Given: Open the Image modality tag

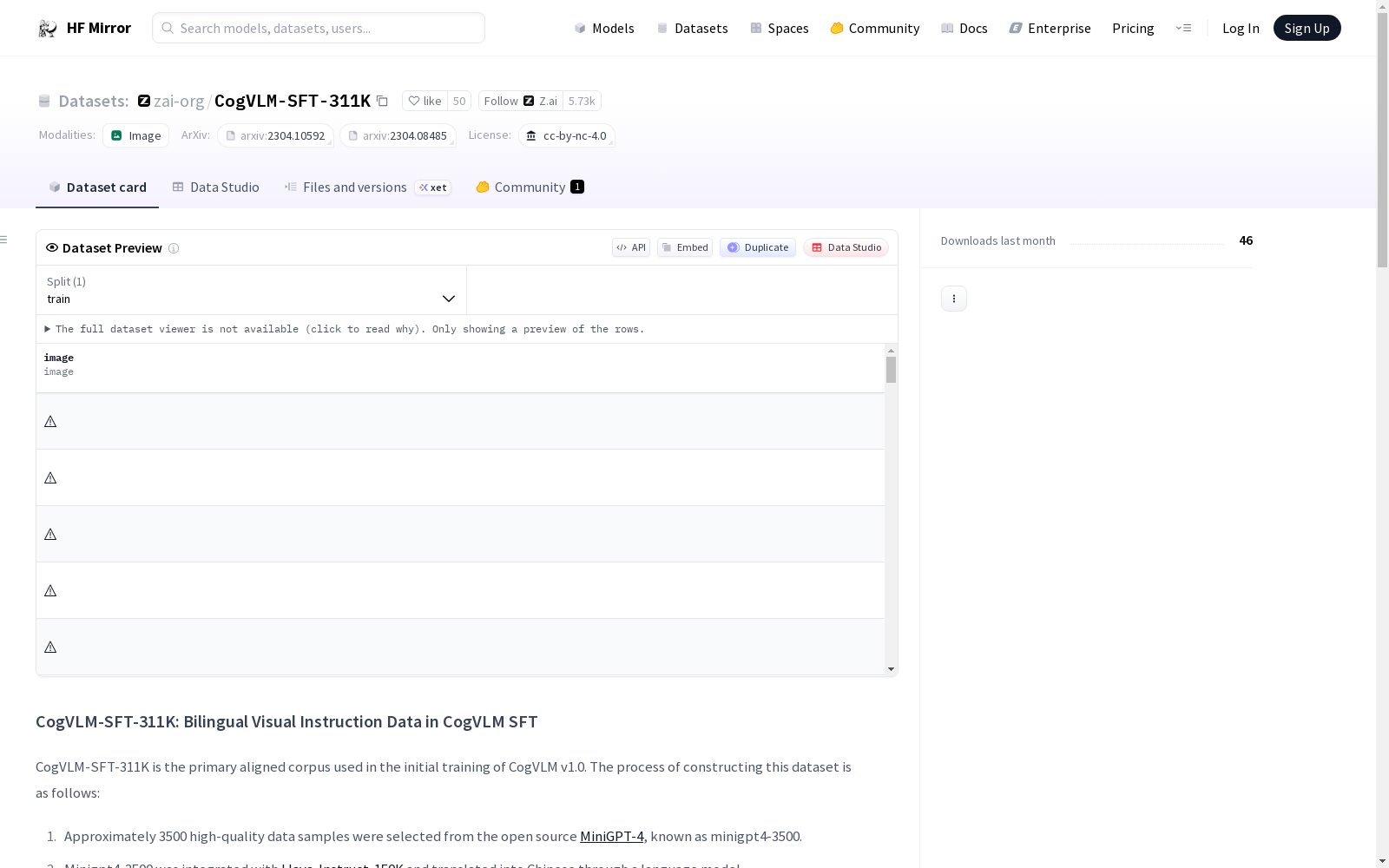Looking at the screenshot, I should 136,135.
